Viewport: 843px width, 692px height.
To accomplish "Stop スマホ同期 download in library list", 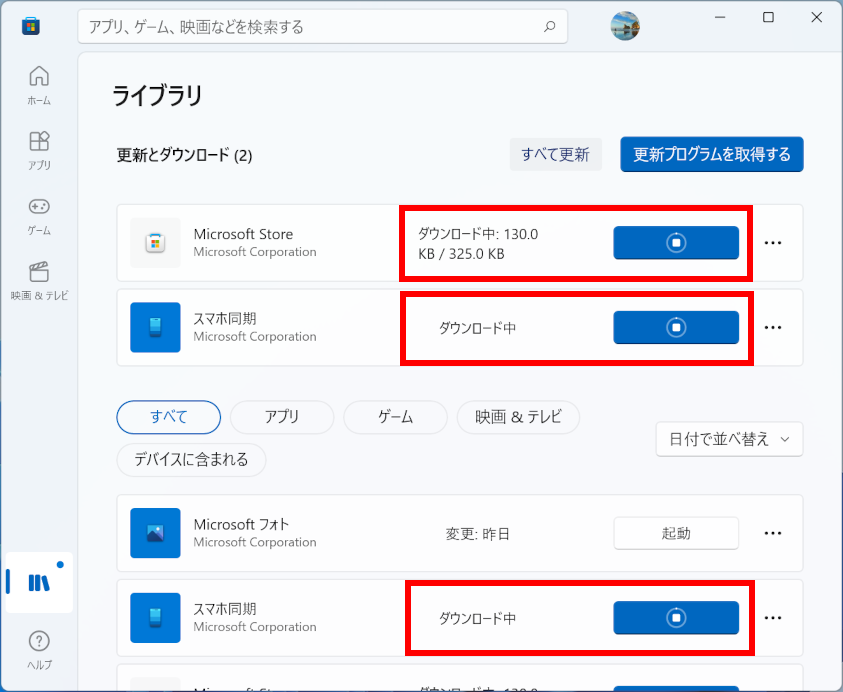I will click(x=676, y=618).
